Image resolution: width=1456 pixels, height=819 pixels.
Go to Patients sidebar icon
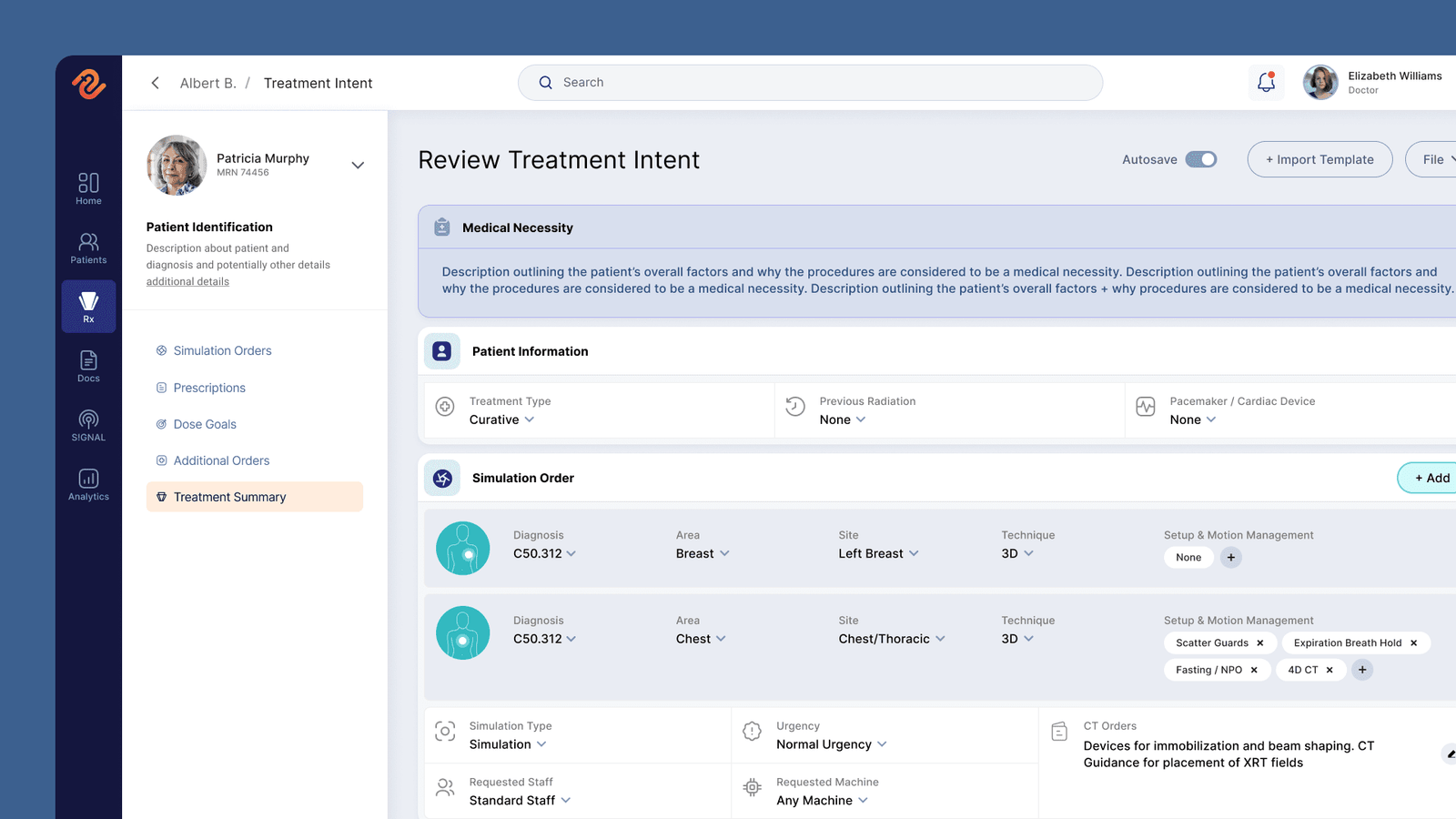(x=88, y=248)
